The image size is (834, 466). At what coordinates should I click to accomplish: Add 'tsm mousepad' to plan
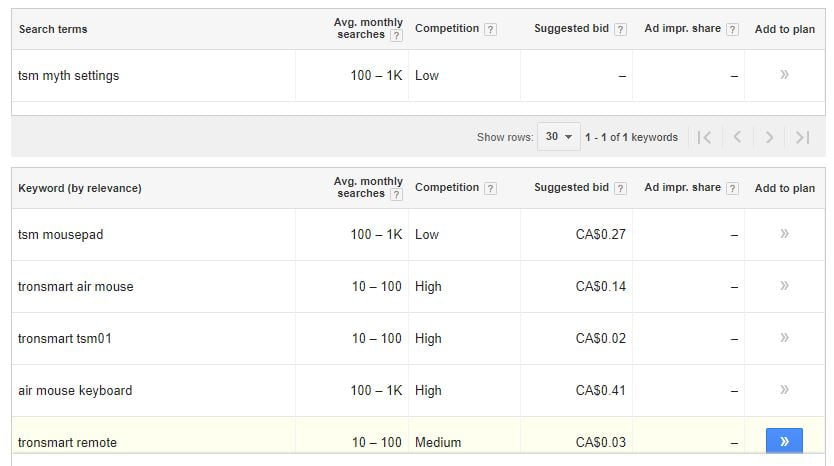pos(784,234)
